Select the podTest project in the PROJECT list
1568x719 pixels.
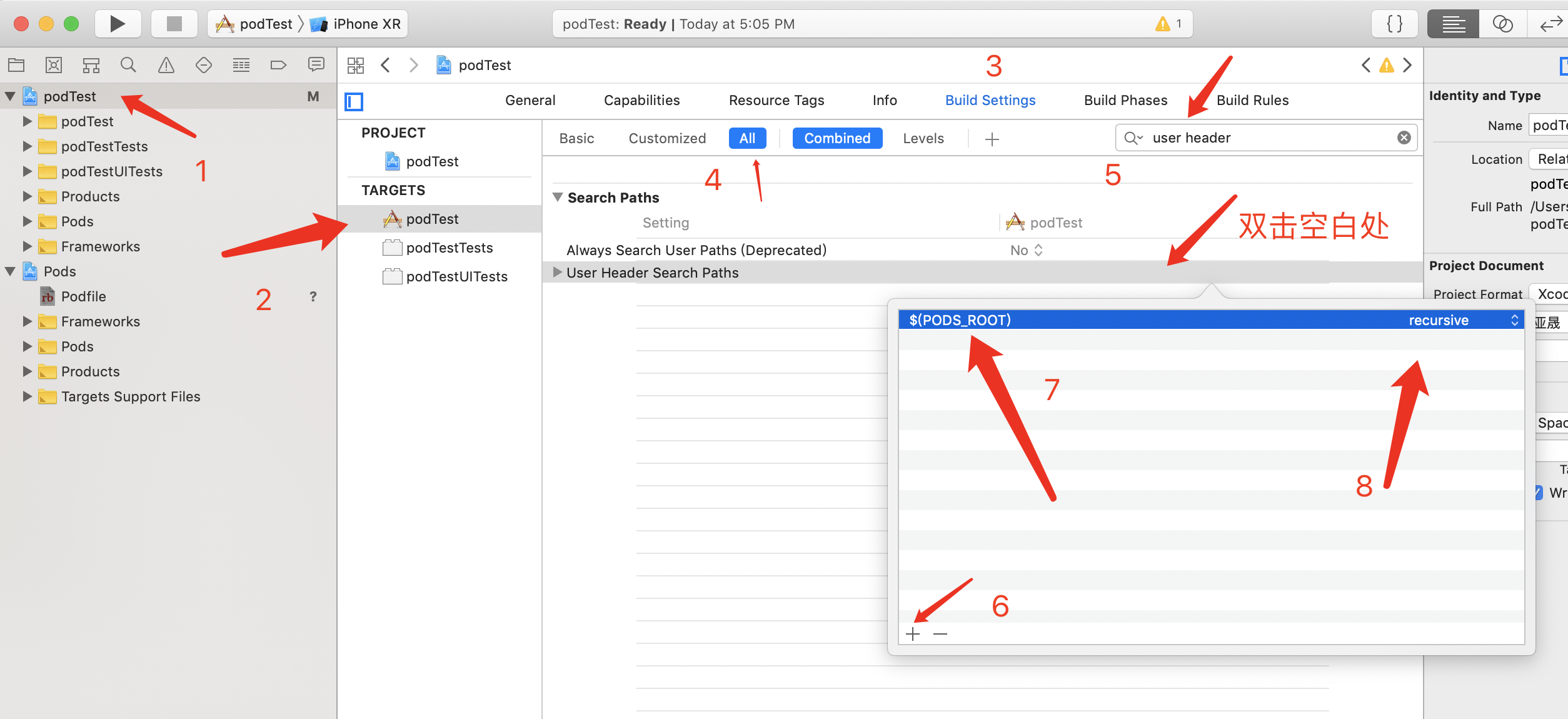pyautogui.click(x=431, y=161)
